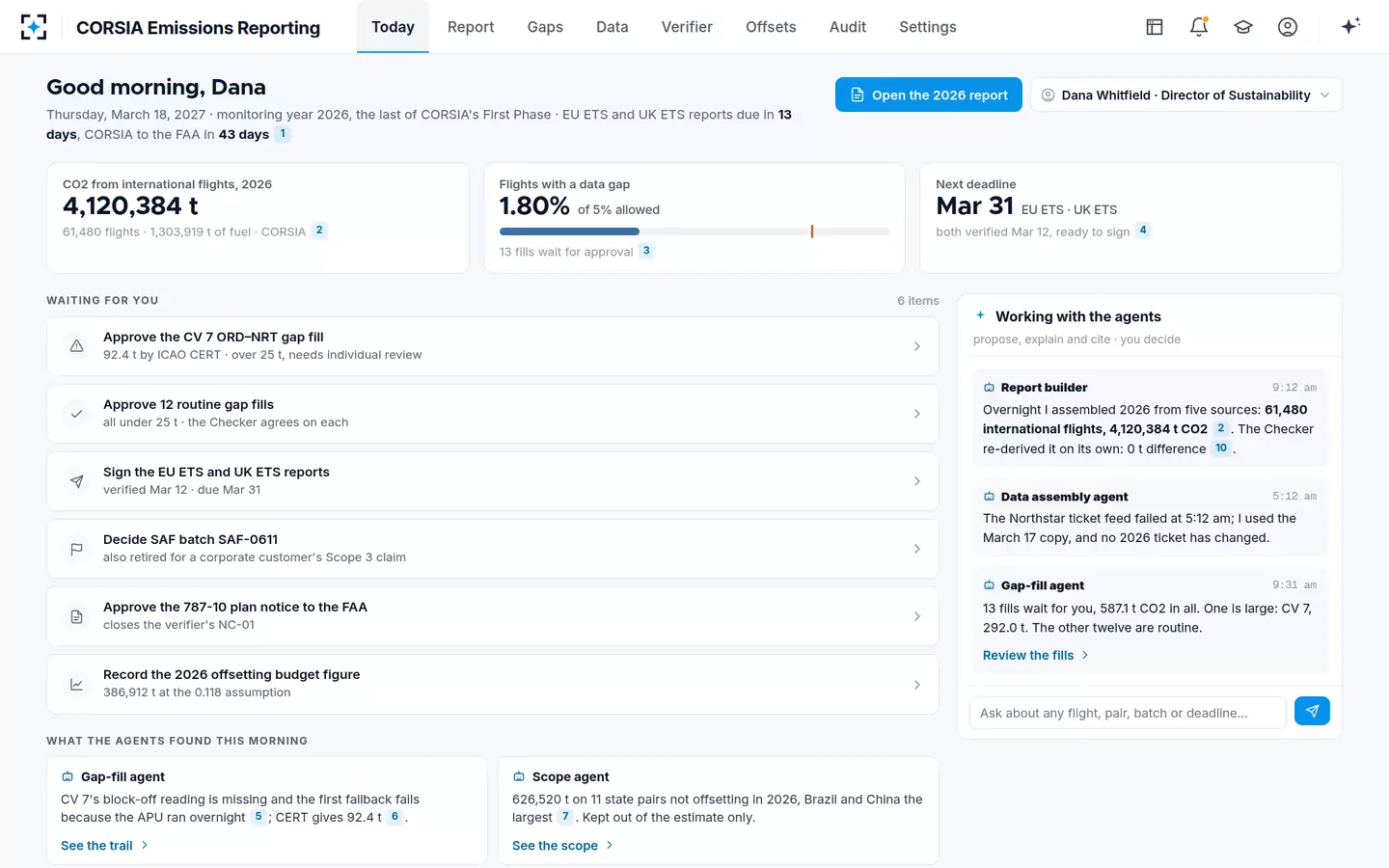Image resolution: width=1389 pixels, height=868 pixels.
Task: Switch to the Report tab
Action: click(471, 27)
